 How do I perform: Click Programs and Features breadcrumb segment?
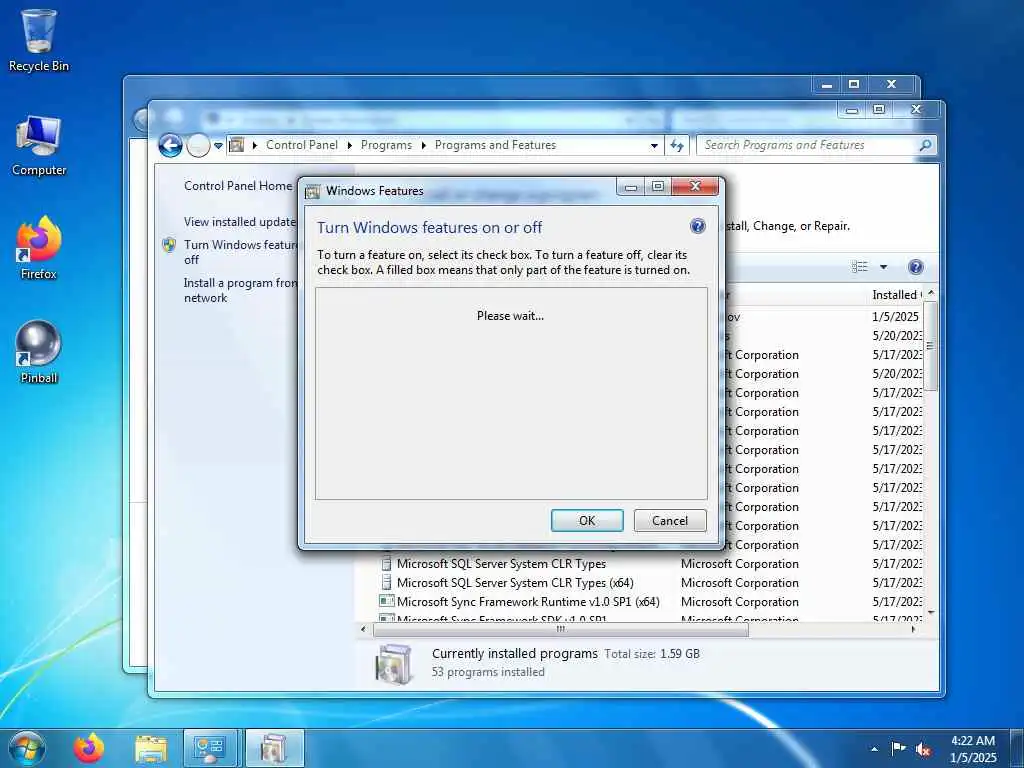click(x=496, y=145)
